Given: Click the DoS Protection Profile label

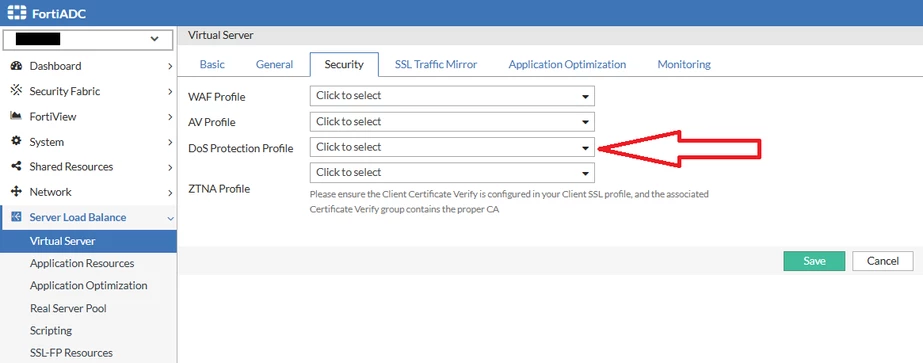Looking at the screenshot, I should coord(241,148).
